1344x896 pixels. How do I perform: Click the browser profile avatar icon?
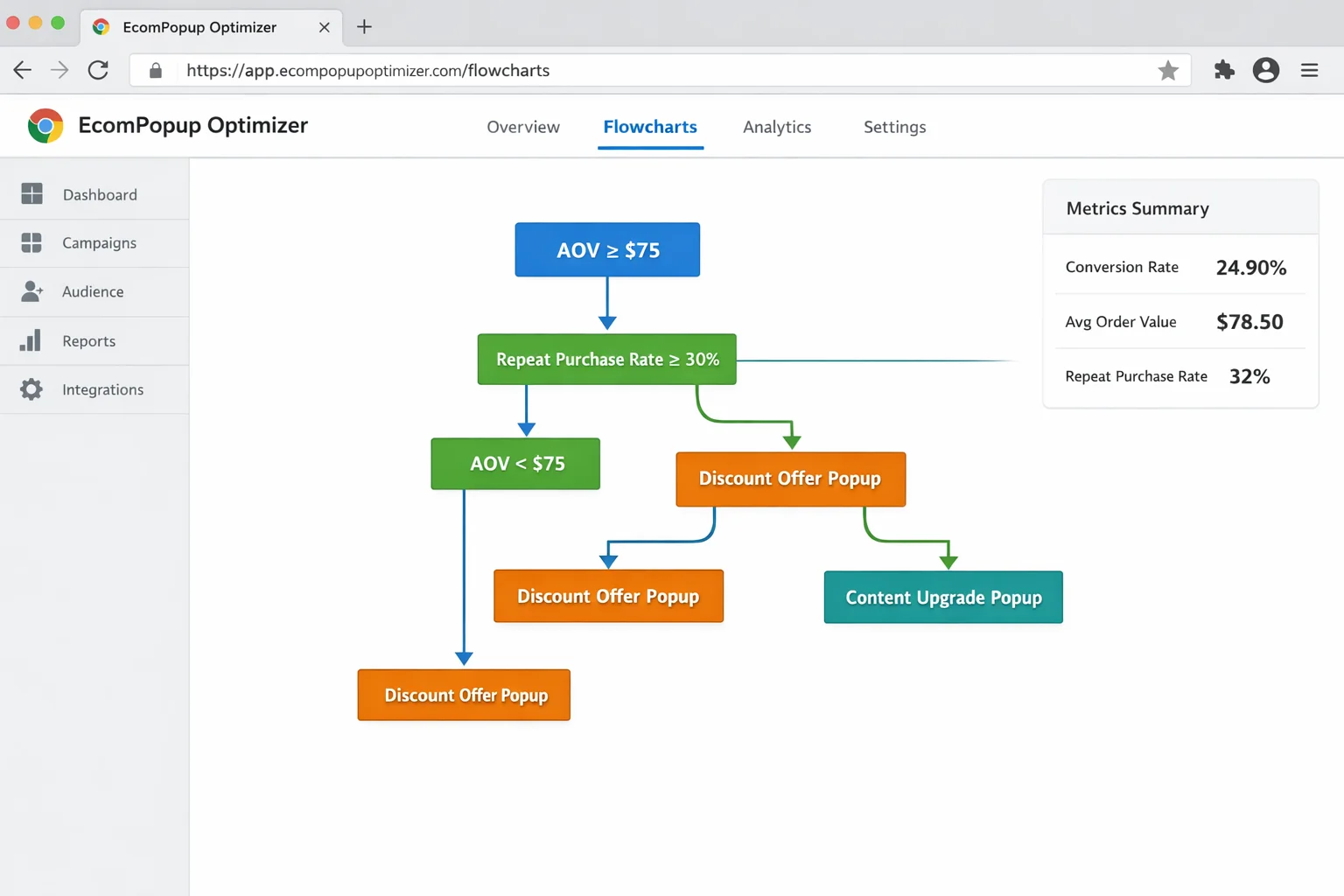[1266, 70]
